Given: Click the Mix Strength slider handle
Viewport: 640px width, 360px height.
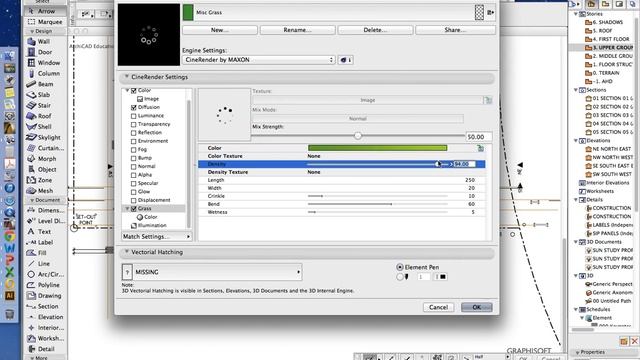Looking at the screenshot, I should click(x=358, y=136).
